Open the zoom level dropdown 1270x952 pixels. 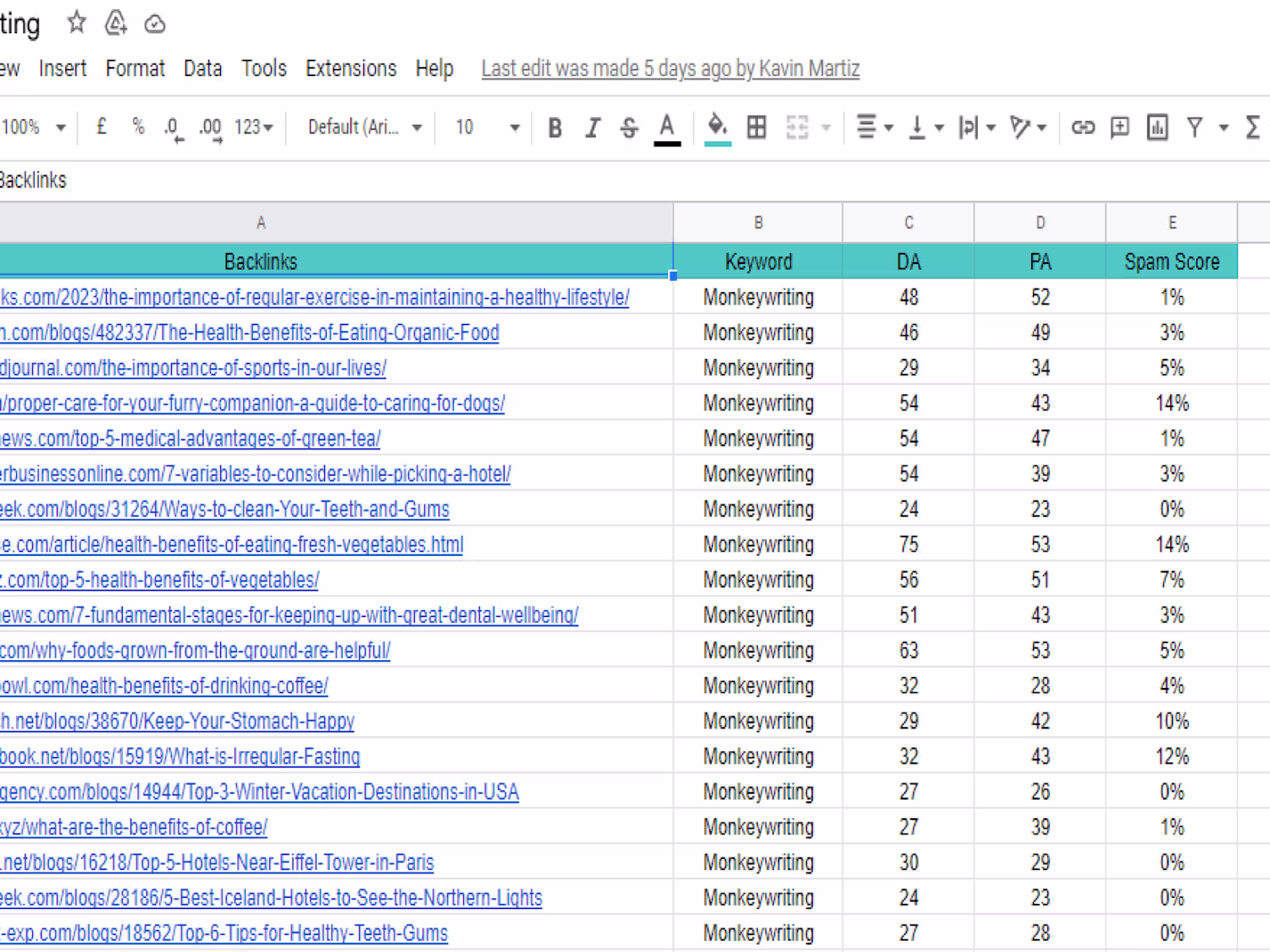[x=33, y=127]
